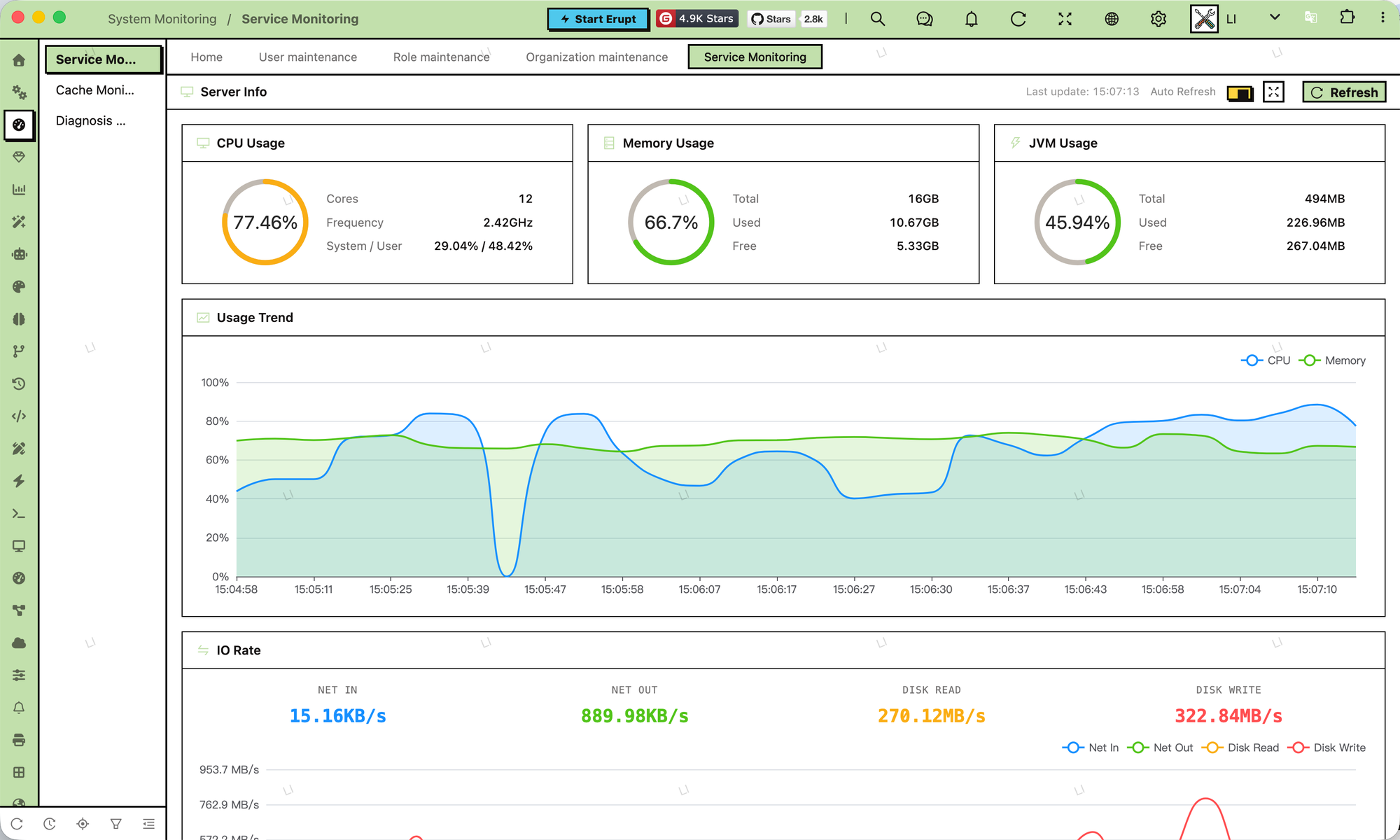Click the color palette sidebar icon
1400x840 pixels.
tap(19, 286)
